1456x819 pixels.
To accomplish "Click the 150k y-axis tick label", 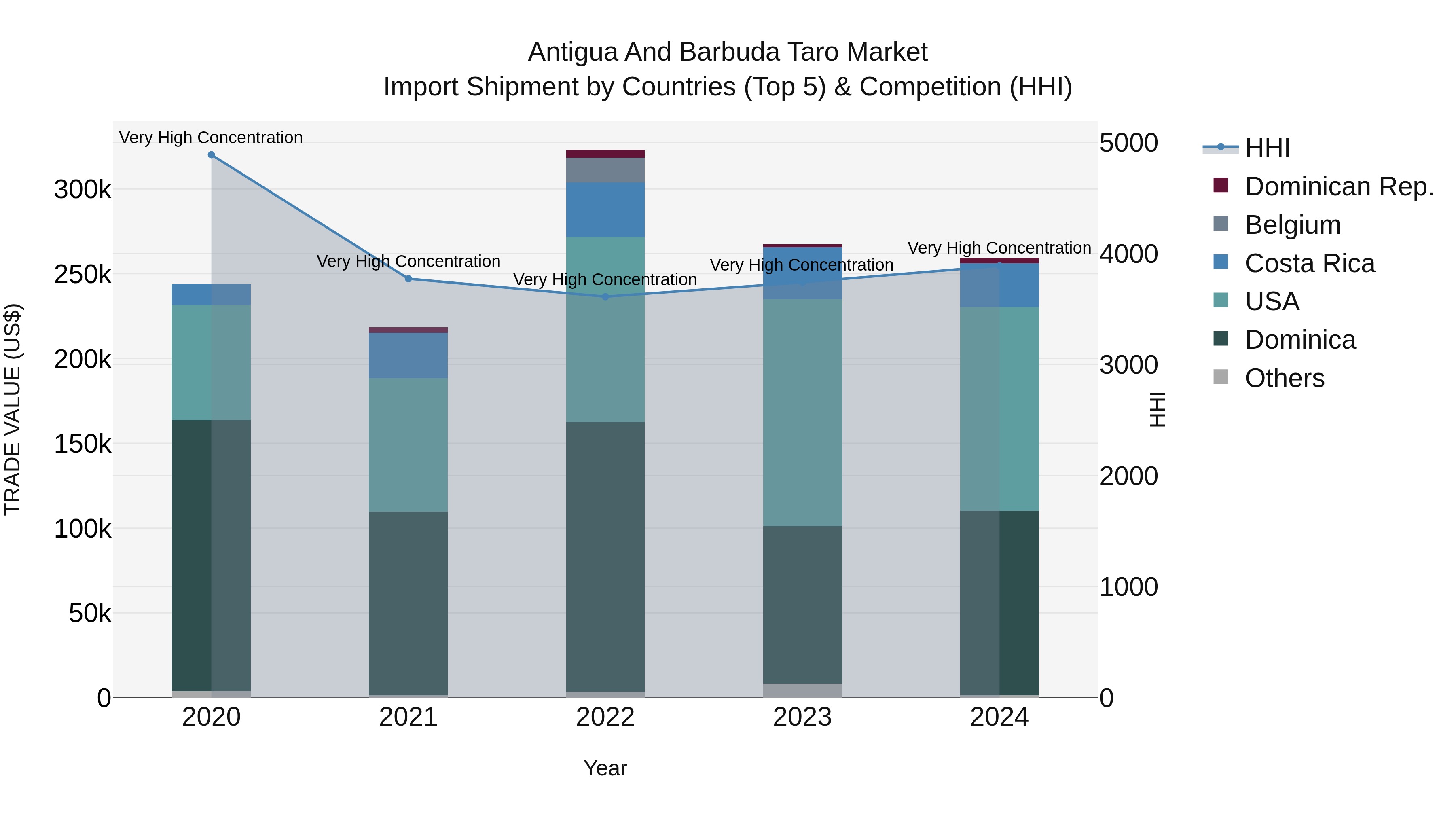I will click(x=83, y=444).
